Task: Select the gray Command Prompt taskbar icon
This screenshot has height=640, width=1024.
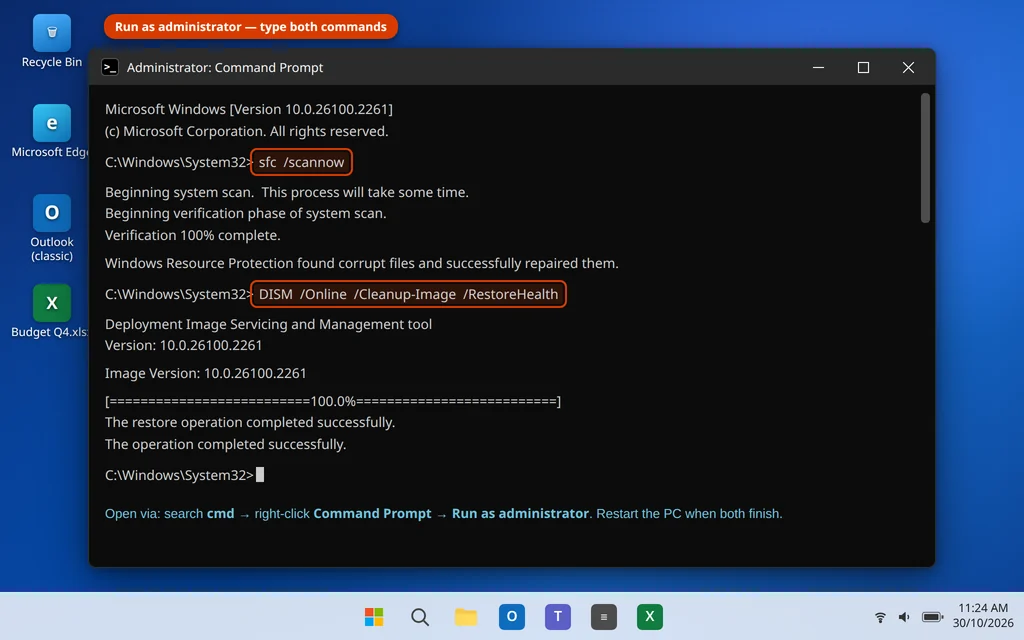Action: click(x=603, y=616)
